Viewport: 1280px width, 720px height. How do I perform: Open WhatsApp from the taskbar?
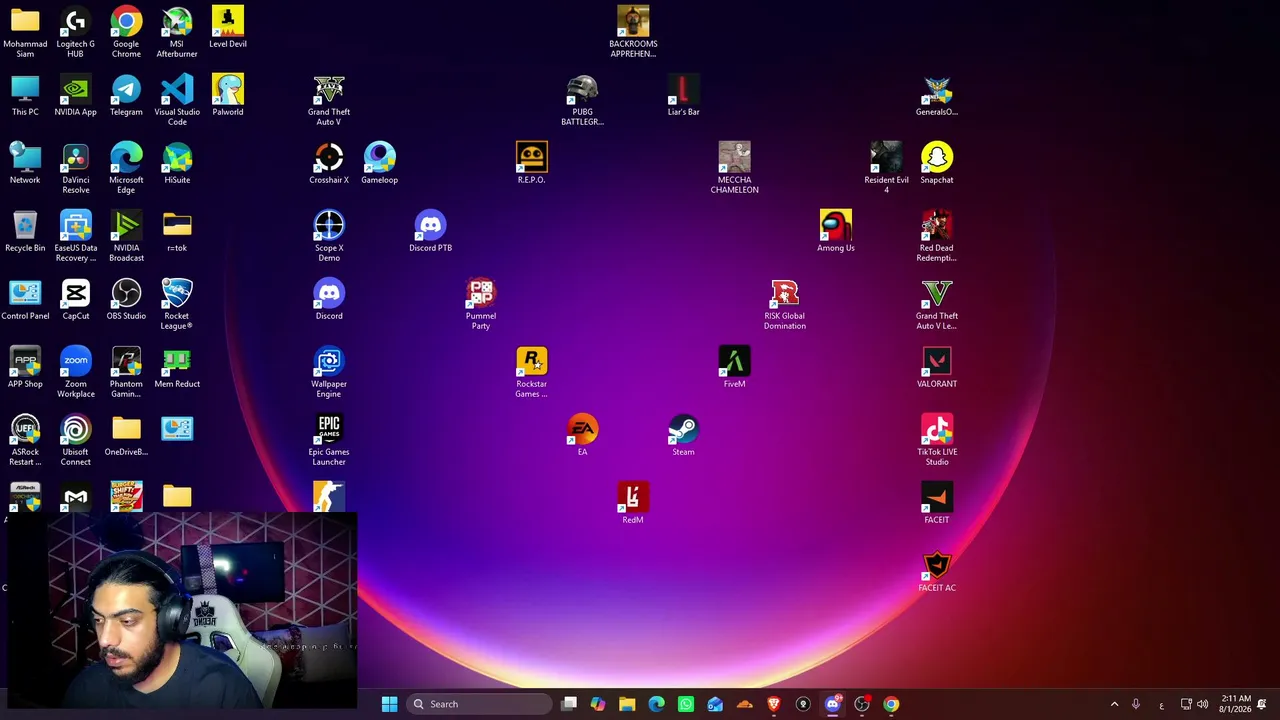pyautogui.click(x=686, y=704)
